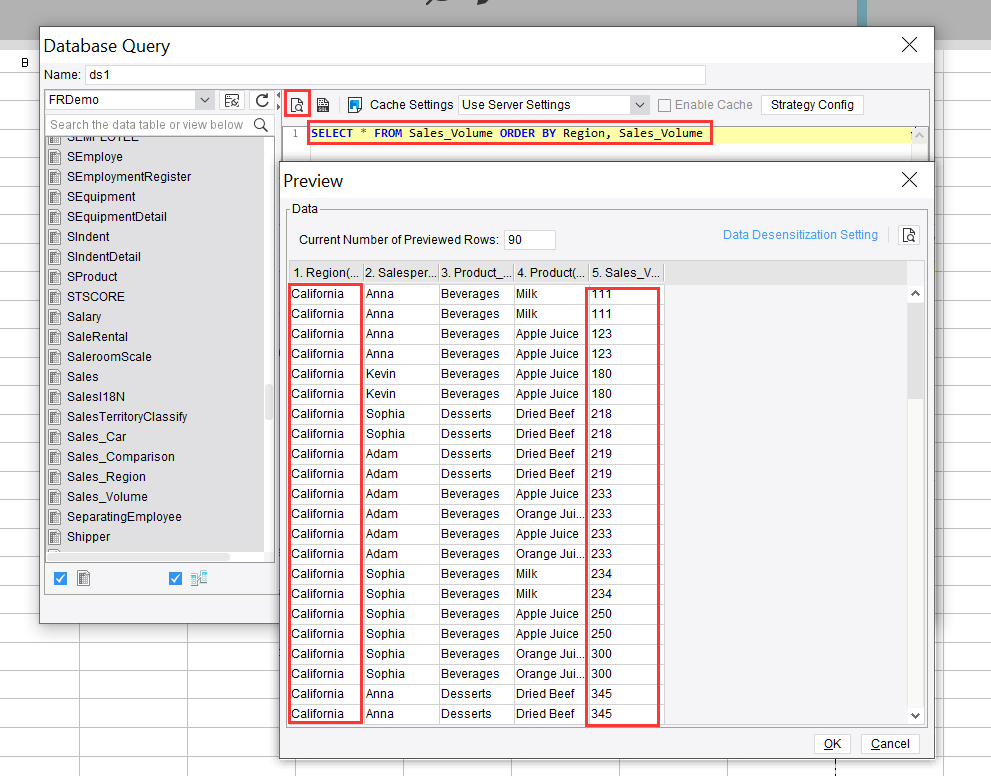
Task: Click the blue cache save icon before Cache Settings
Action: coord(353,104)
